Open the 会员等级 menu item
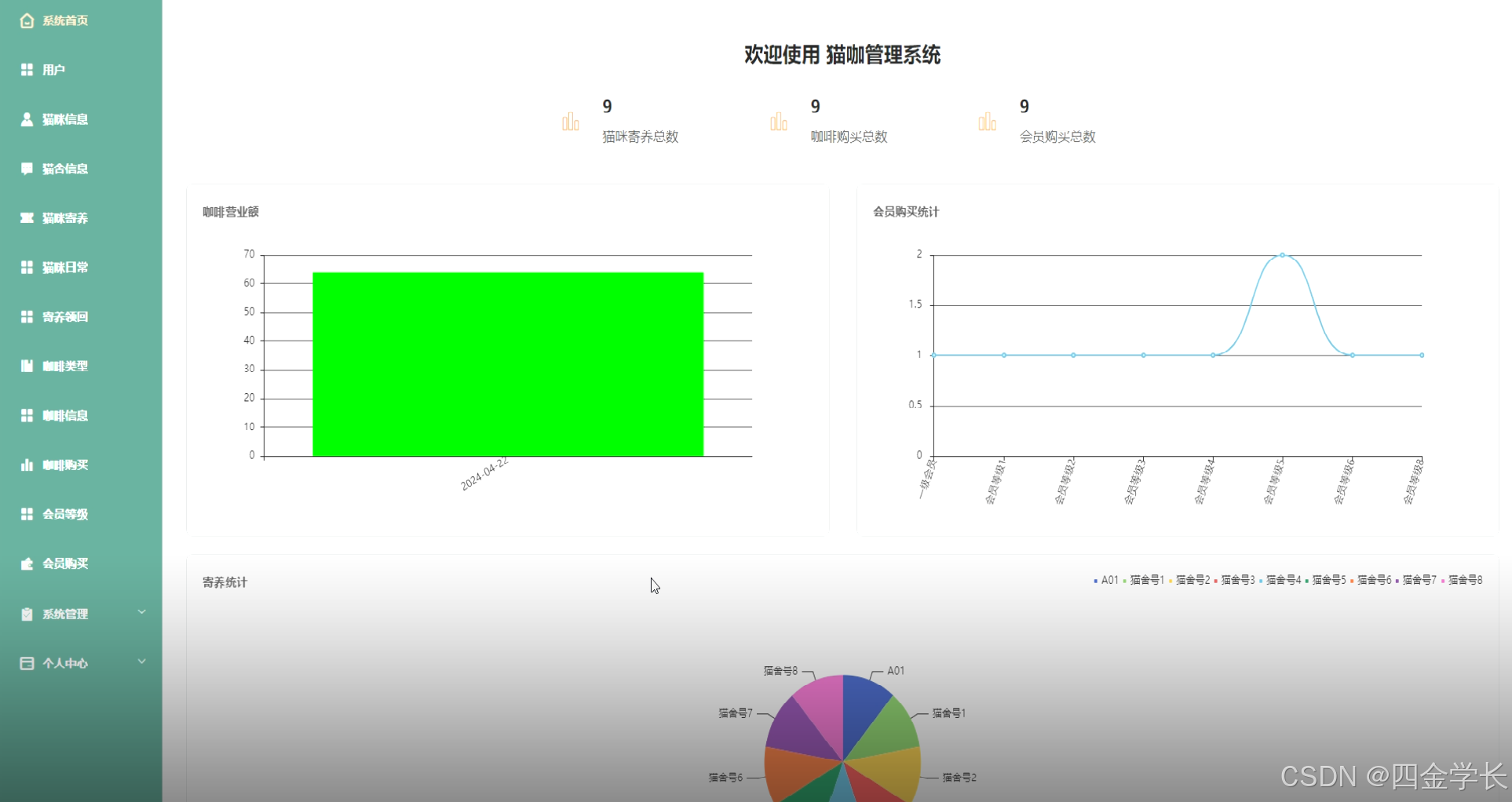 click(x=81, y=514)
